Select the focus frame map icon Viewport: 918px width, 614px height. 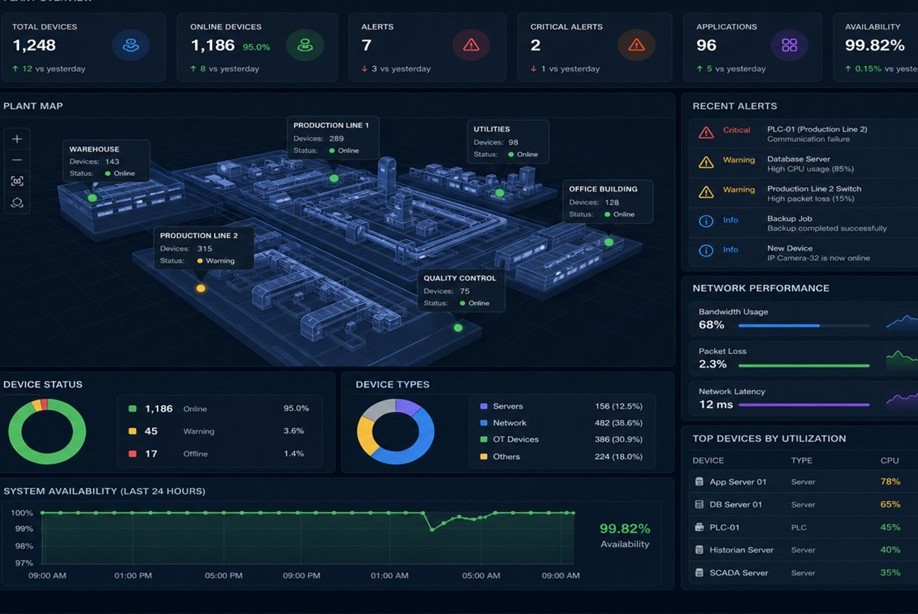point(17,181)
